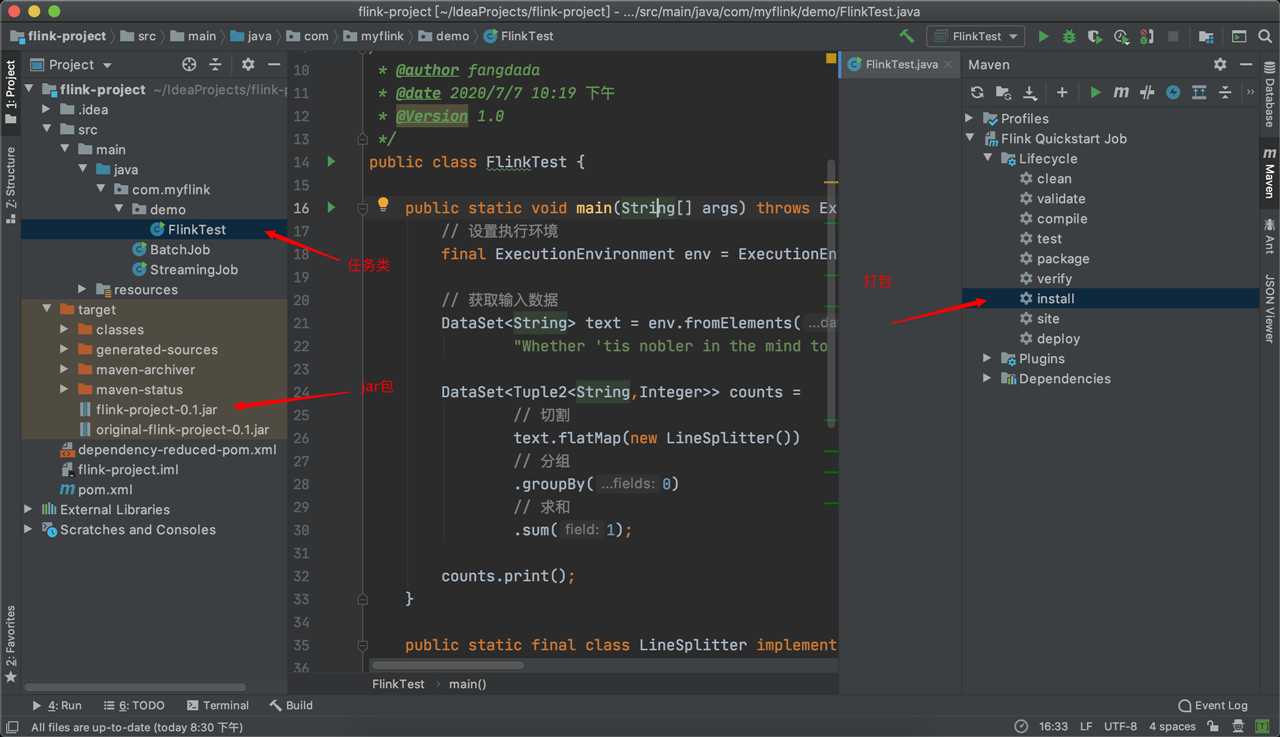Toggle Skip Tests mode in Maven toolbar
The image size is (1280, 737).
pyautogui.click(x=1173, y=92)
